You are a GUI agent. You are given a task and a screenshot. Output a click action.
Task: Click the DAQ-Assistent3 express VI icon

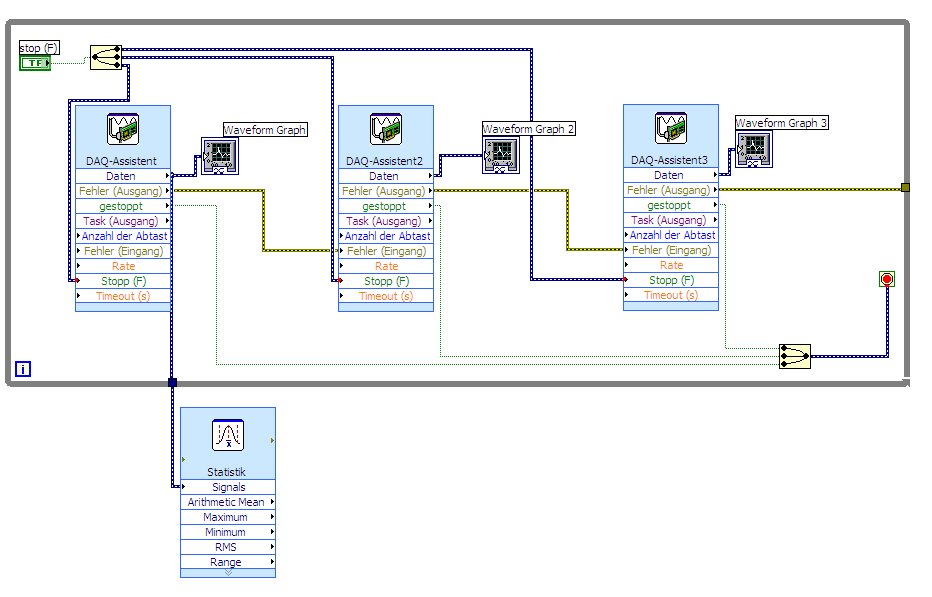pos(671,128)
